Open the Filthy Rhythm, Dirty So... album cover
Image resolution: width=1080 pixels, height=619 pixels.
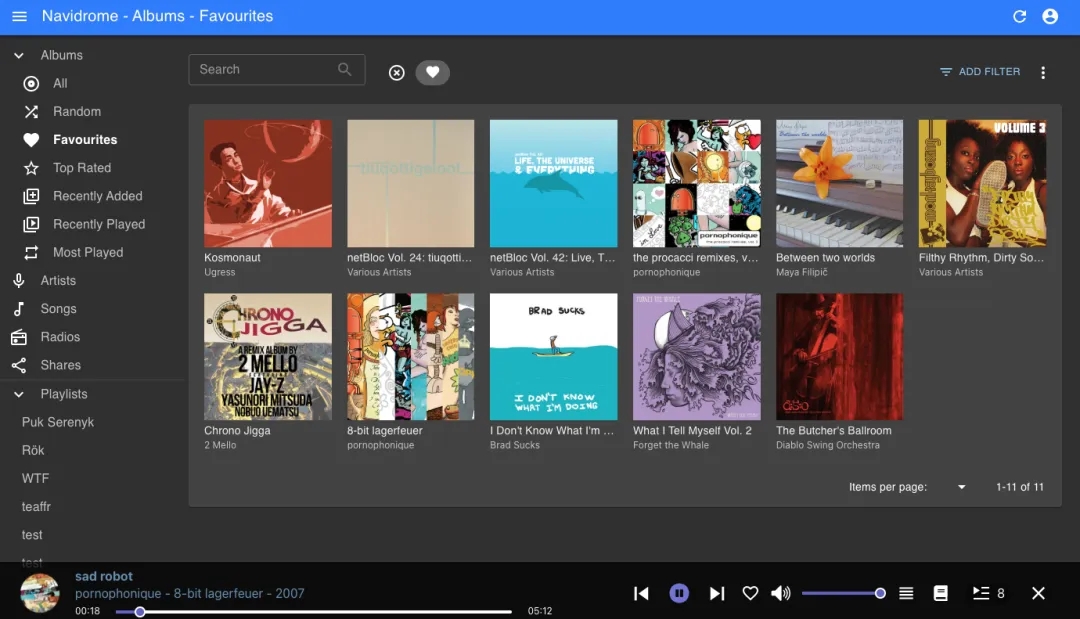(982, 183)
